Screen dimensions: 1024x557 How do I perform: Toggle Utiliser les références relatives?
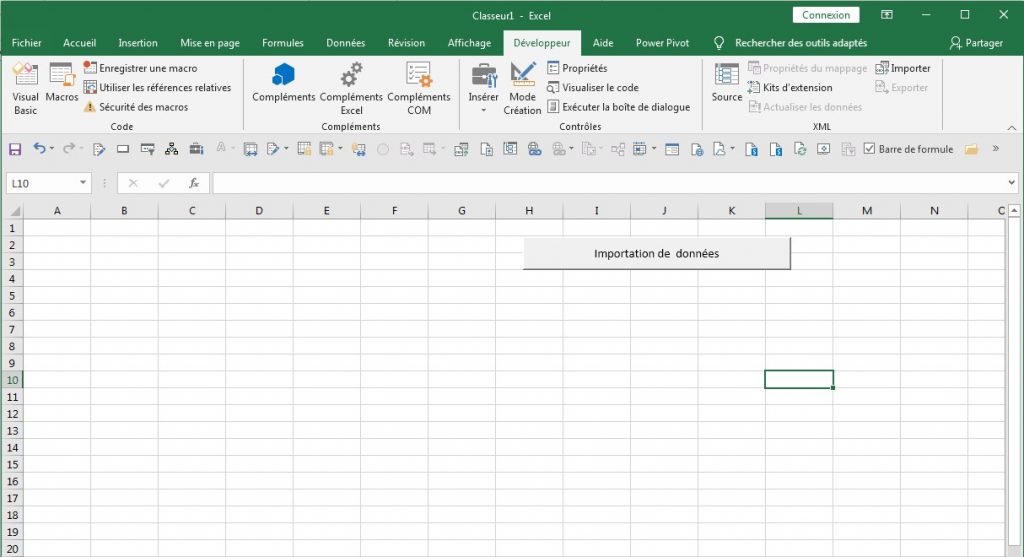click(157, 88)
